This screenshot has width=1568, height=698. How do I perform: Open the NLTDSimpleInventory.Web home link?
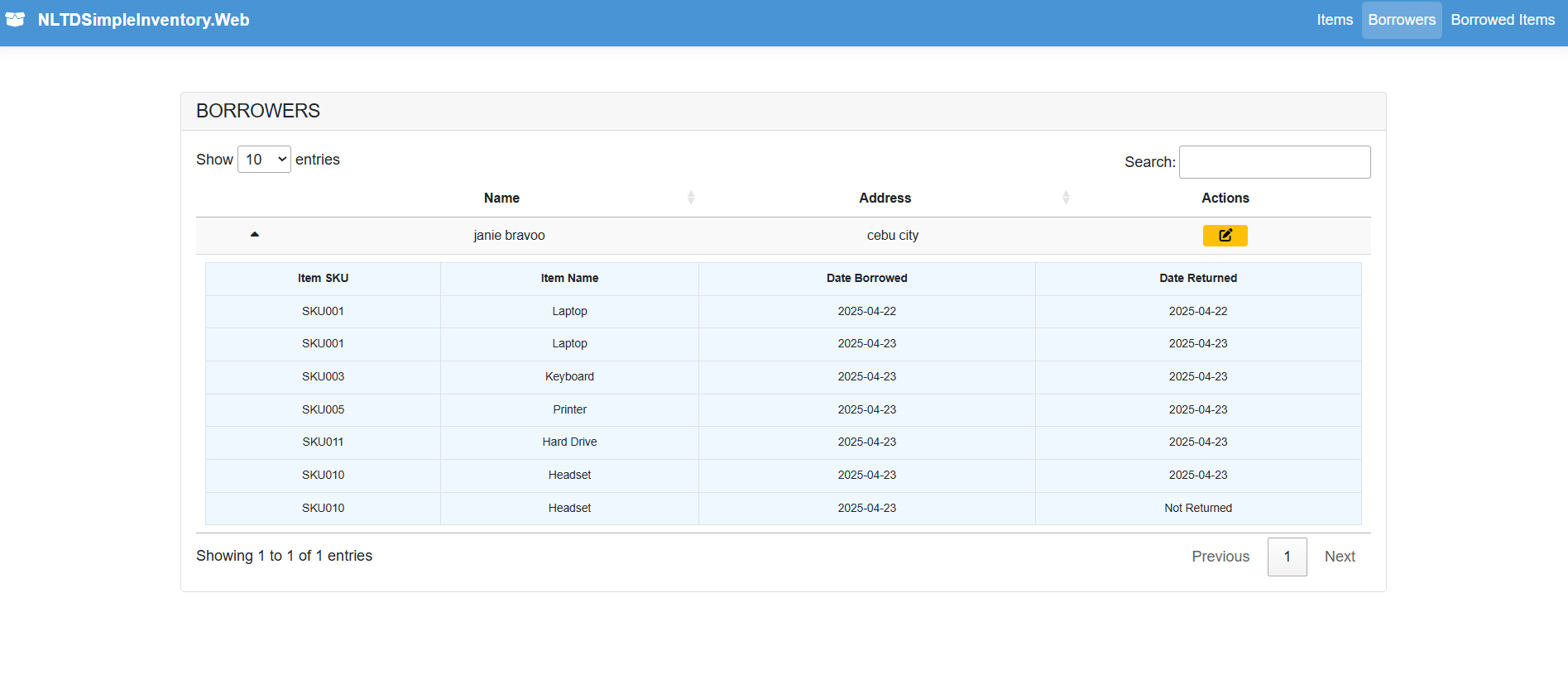coord(143,20)
